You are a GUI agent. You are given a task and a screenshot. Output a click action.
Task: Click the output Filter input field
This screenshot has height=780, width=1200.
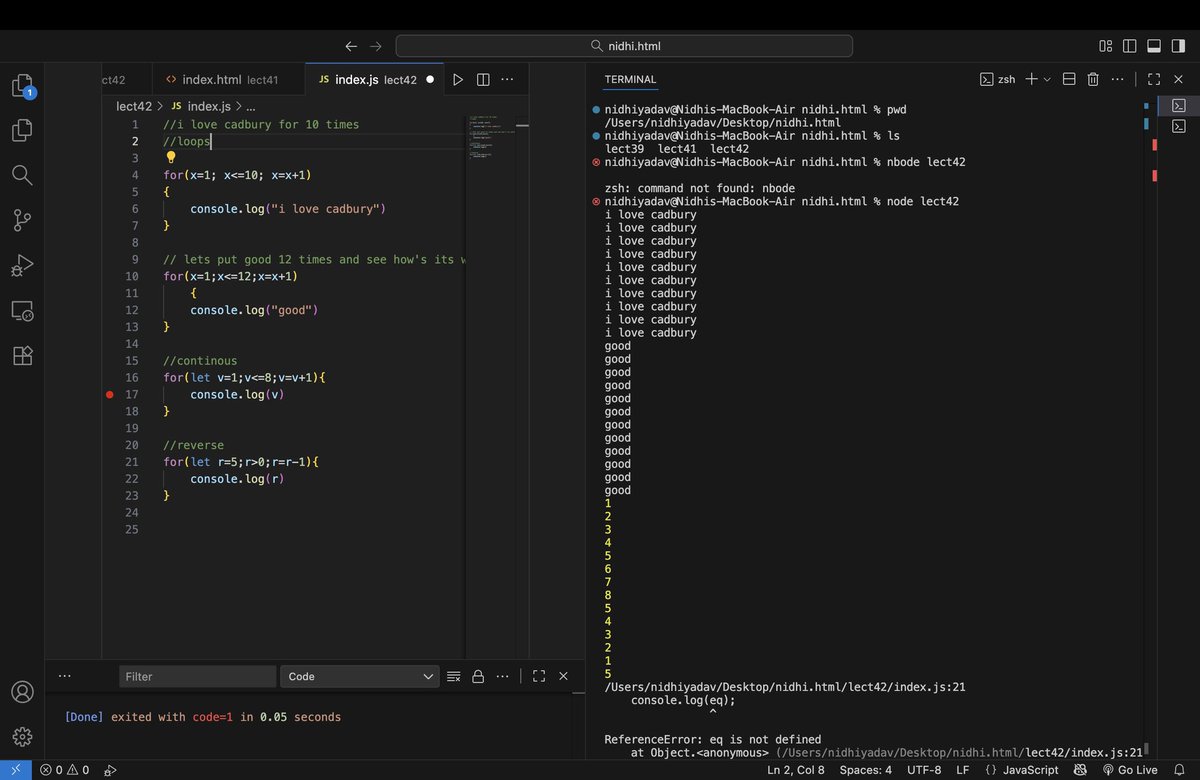197,676
